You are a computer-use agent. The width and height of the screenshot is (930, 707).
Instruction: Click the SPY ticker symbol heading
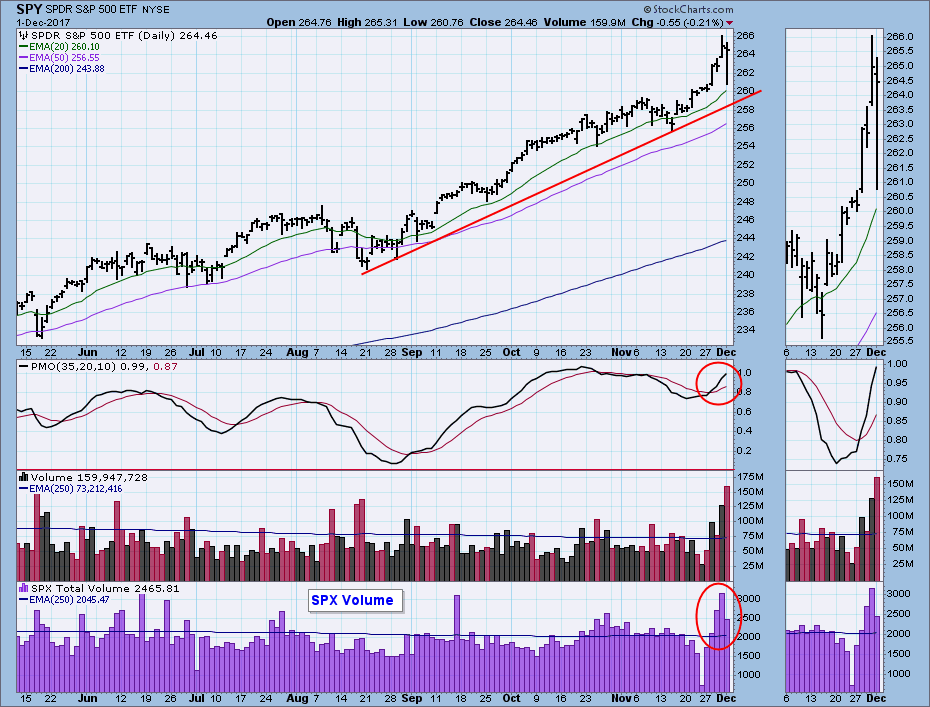pos(29,9)
